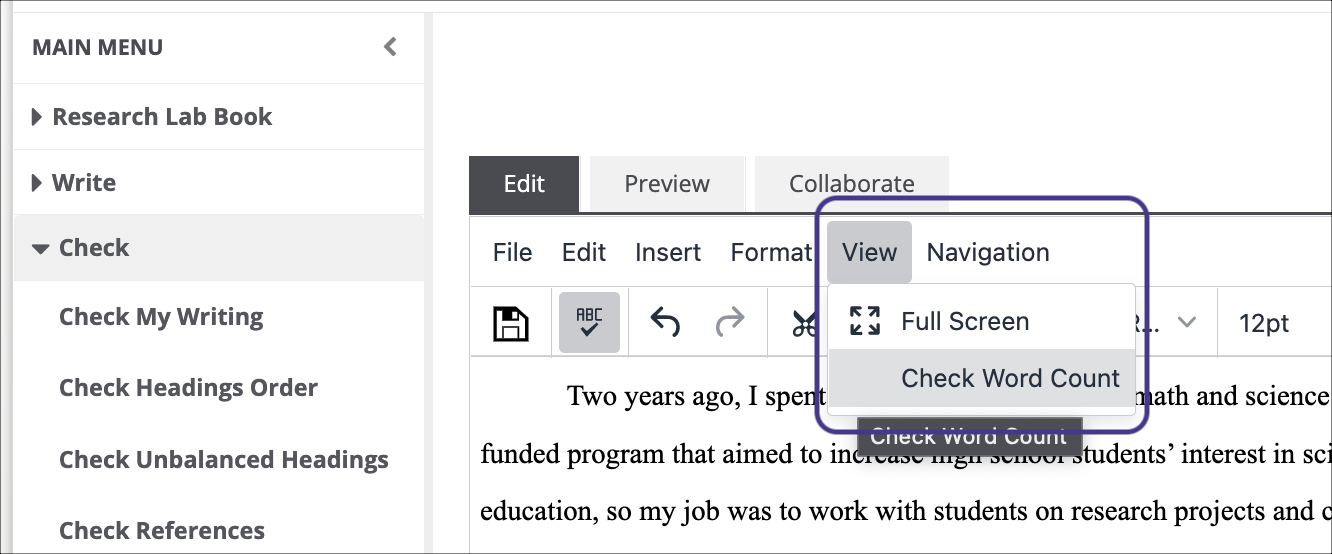Switch to the Collaborate tab

[851, 184]
